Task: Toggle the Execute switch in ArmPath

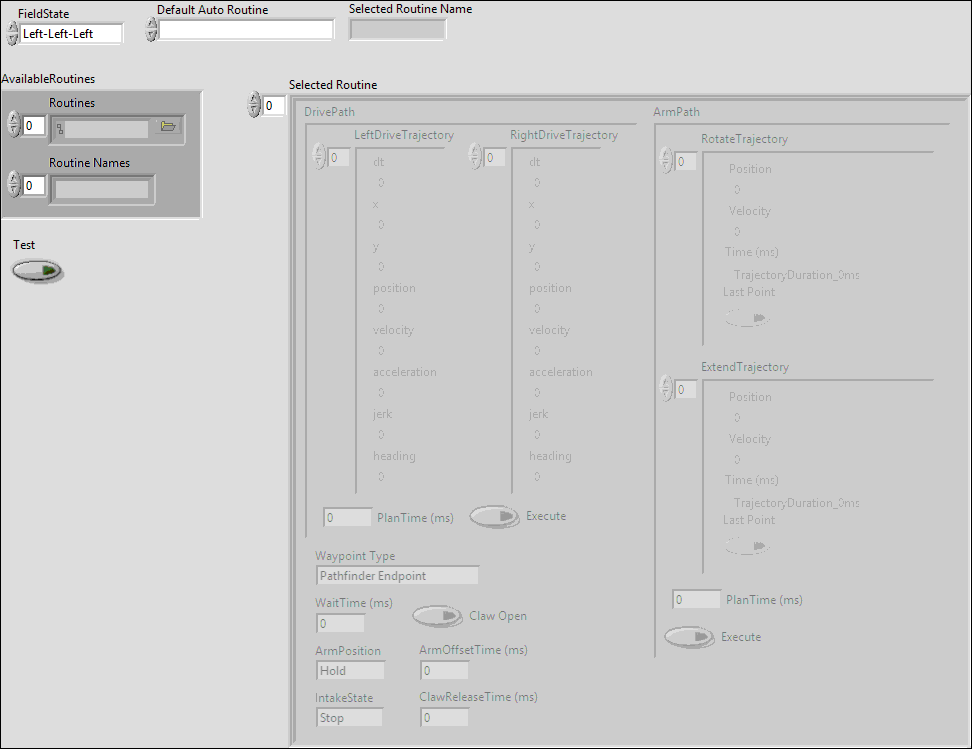Action: (688, 637)
